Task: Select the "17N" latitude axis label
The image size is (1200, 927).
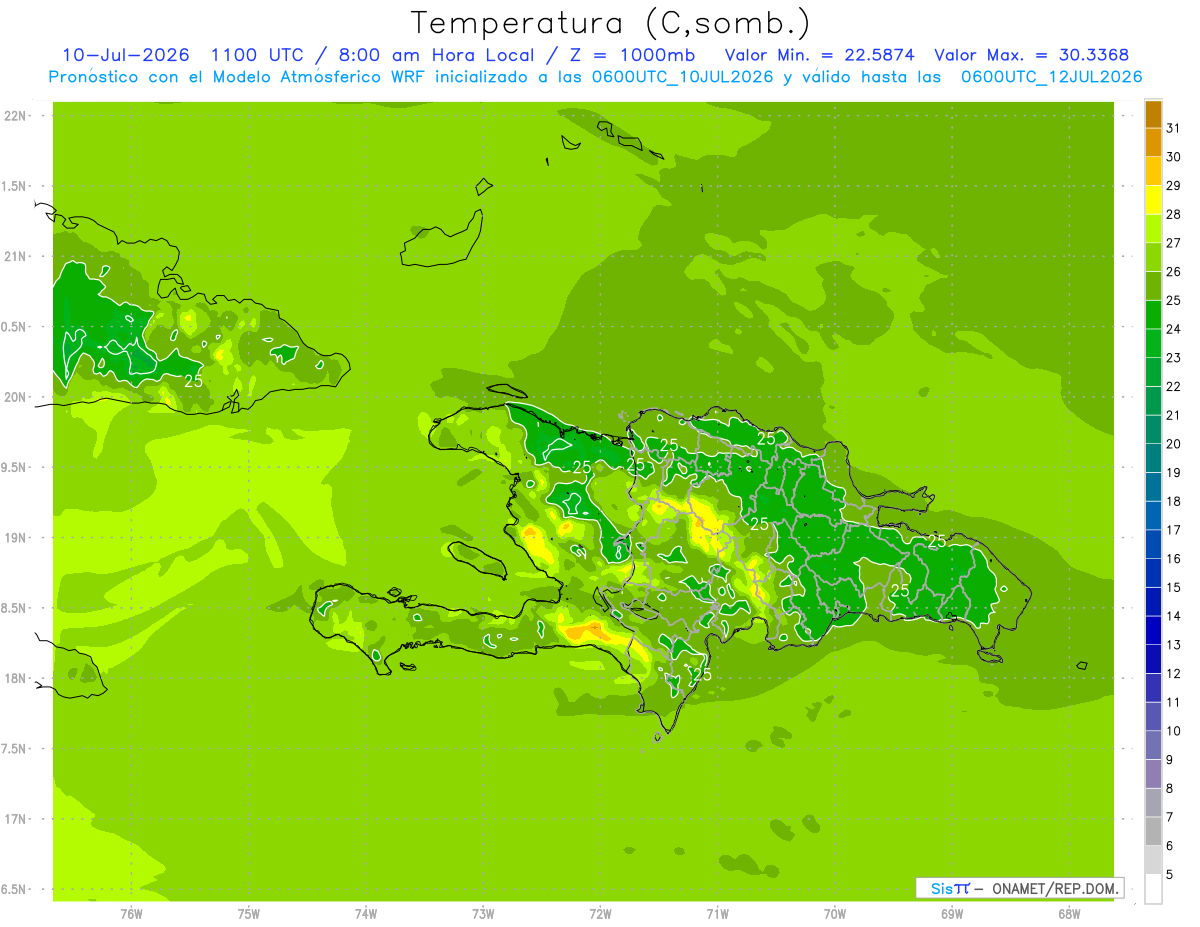Action: pos(14,819)
